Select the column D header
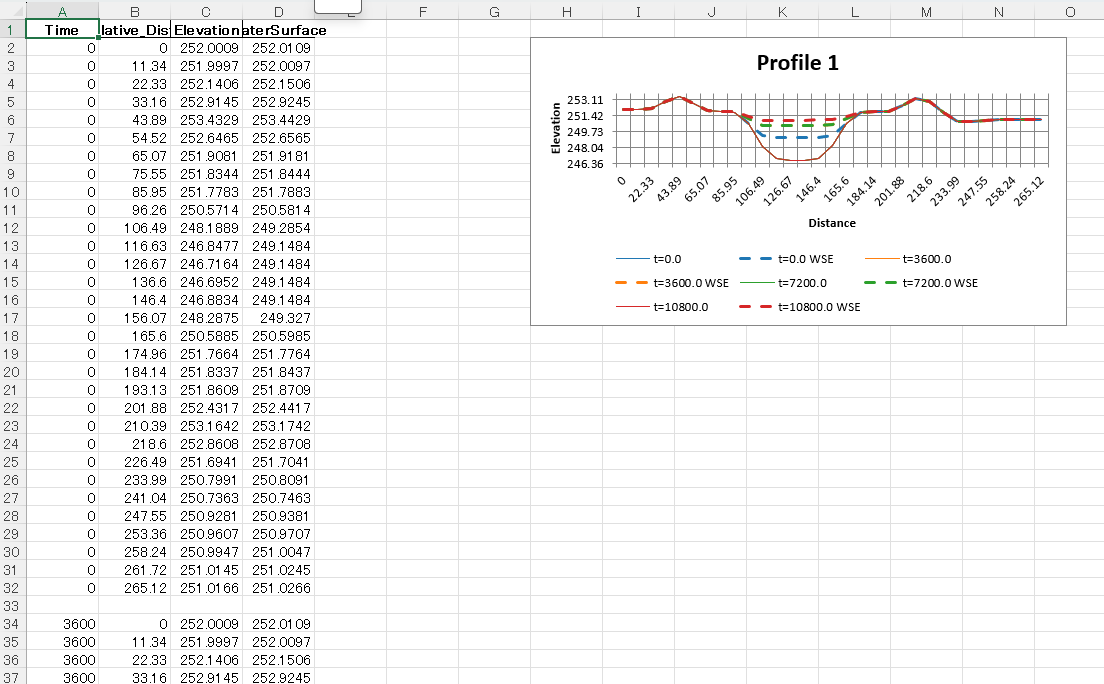Viewport: 1104px width, 684px height. pos(278,12)
